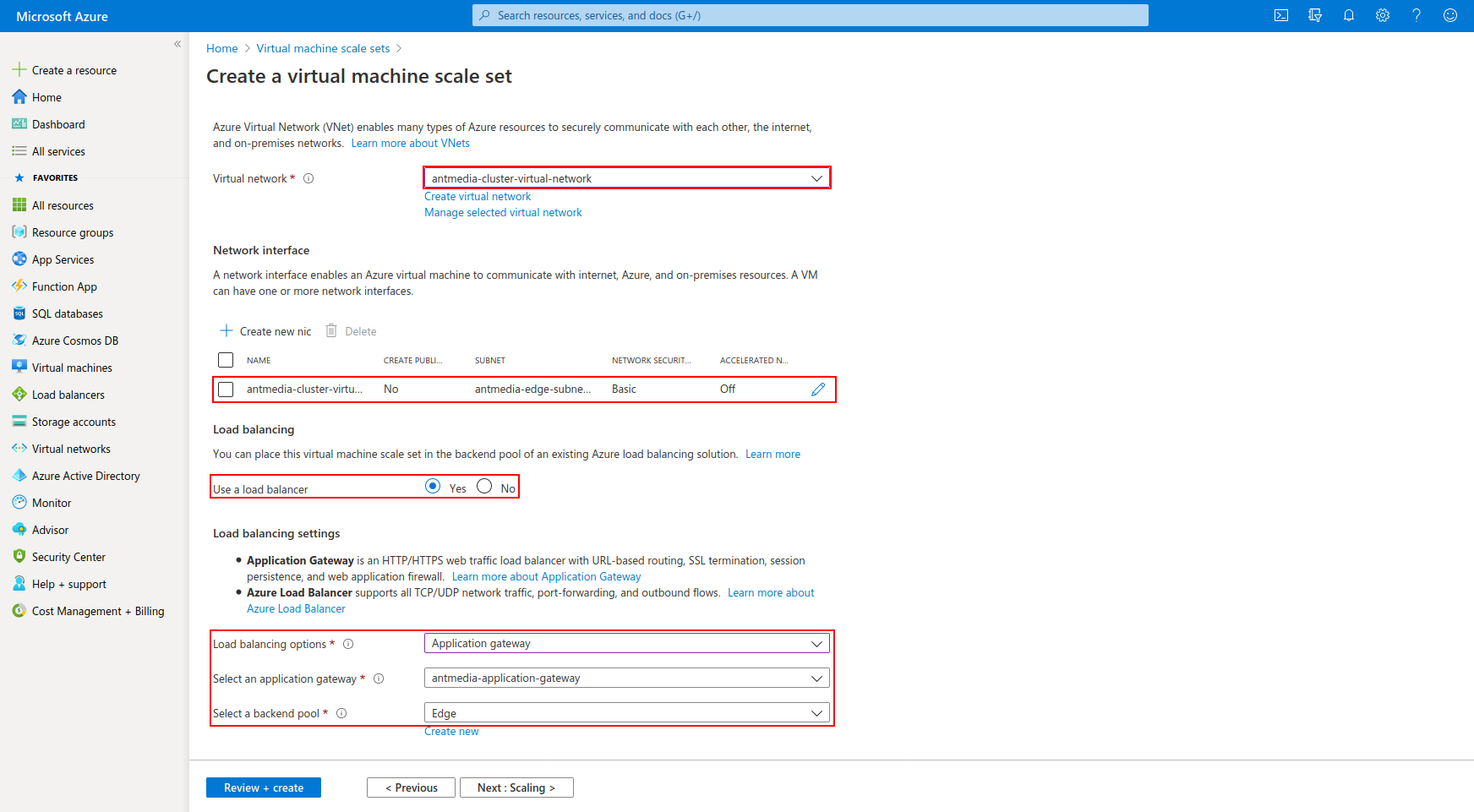Open the help question mark icon
The height and width of the screenshot is (812, 1474).
coord(1417,15)
